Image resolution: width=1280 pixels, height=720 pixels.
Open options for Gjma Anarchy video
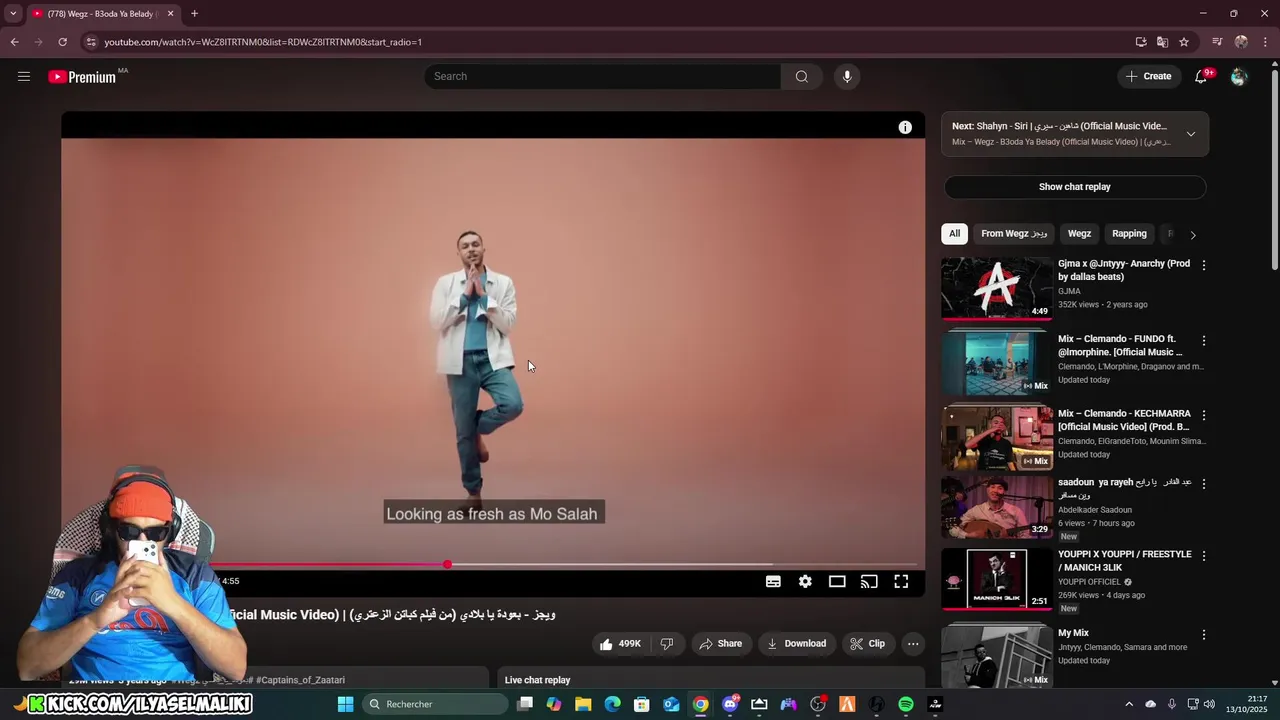coord(1204,265)
